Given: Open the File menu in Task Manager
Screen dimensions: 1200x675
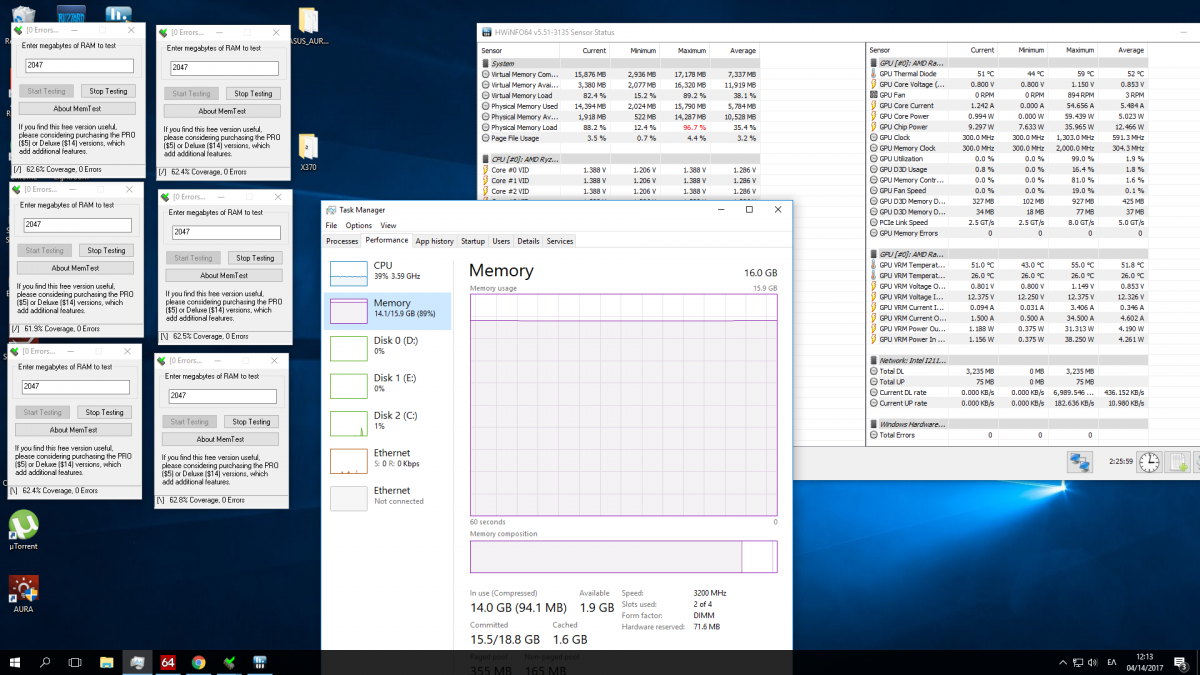Looking at the screenshot, I should click(x=331, y=226).
